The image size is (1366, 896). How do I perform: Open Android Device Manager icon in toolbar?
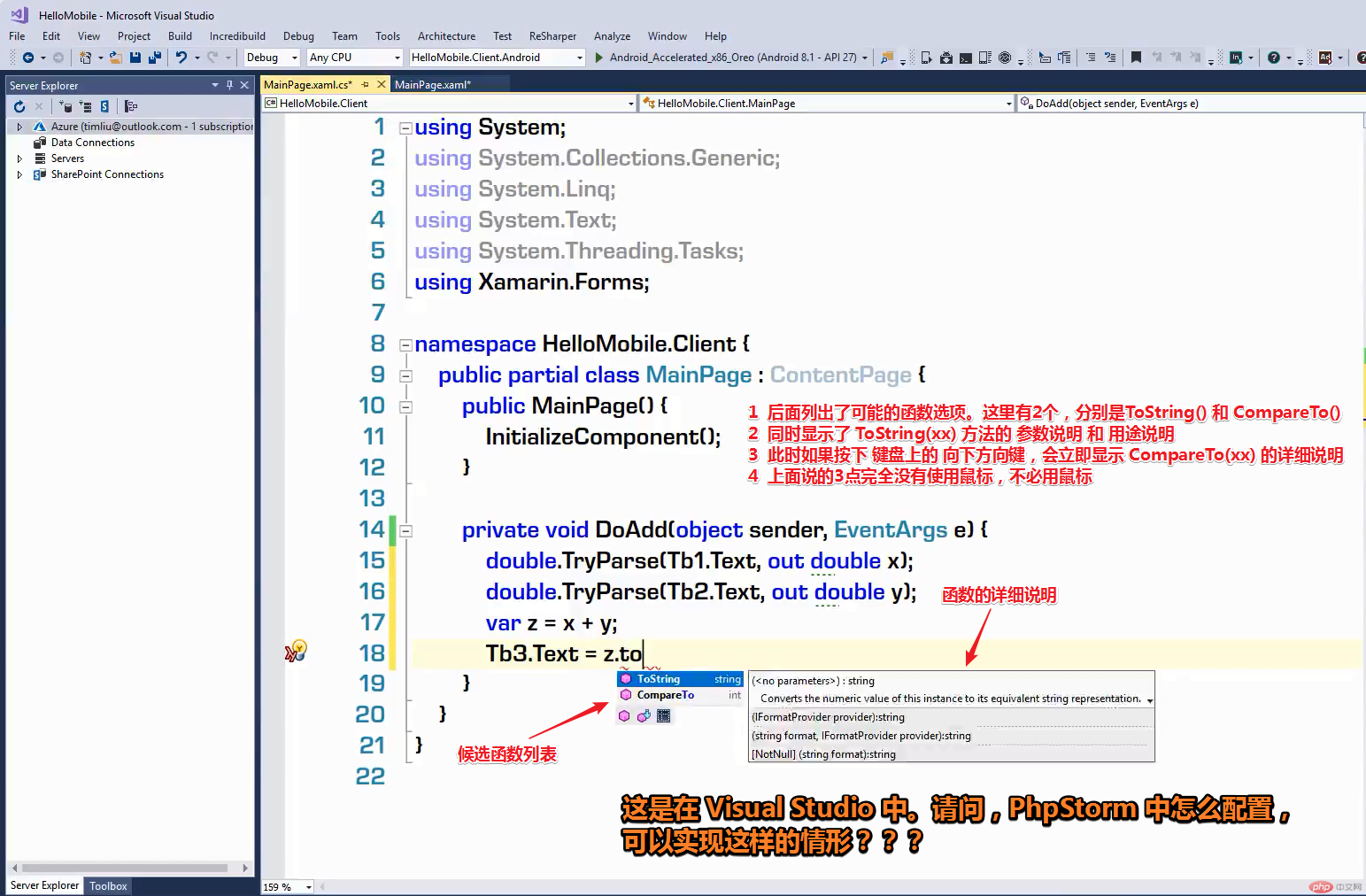tap(926, 58)
